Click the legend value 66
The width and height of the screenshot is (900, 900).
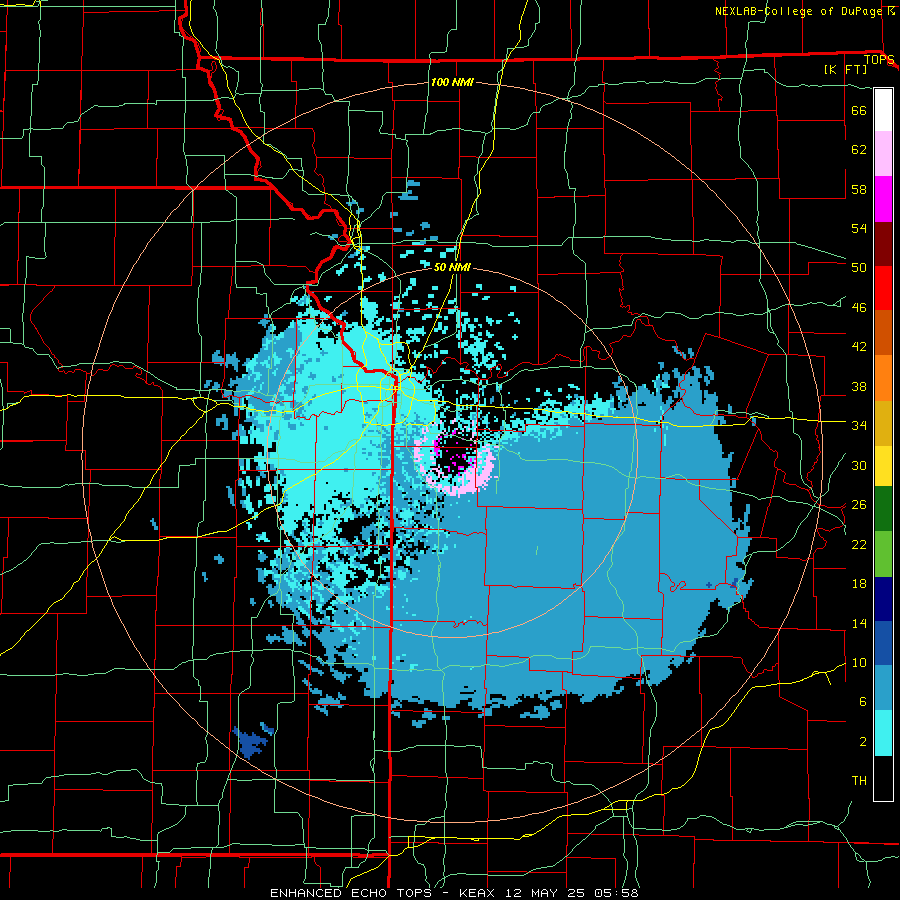point(859,110)
